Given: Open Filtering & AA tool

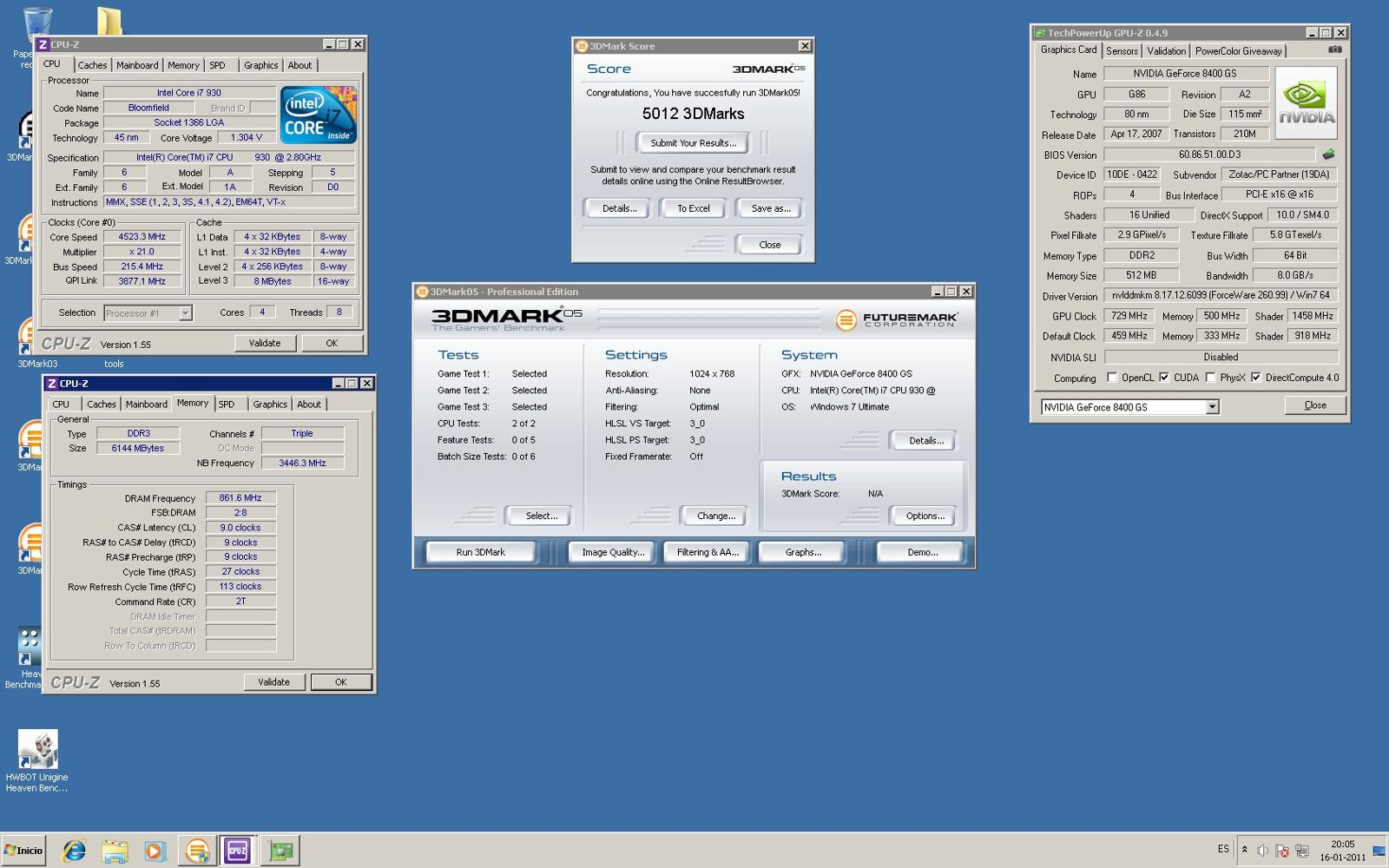Looking at the screenshot, I should coord(708,552).
